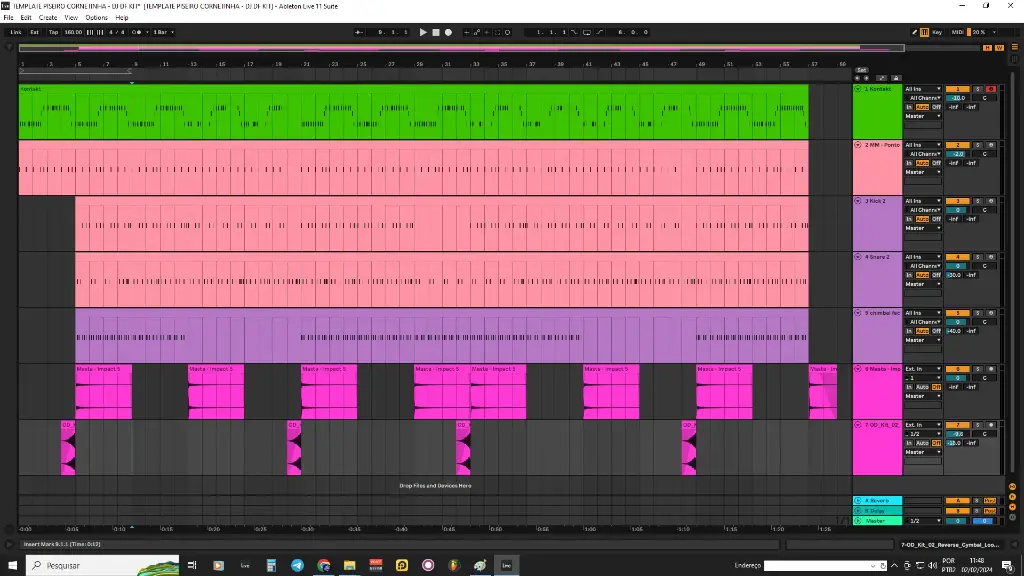The image size is (1024, 576).
Task: Click the lock envelopes icon
Action: [896, 78]
